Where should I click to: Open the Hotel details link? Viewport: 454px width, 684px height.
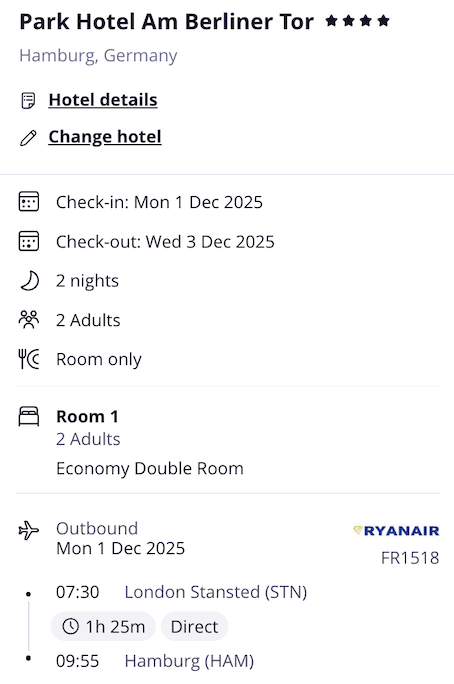[103, 100]
